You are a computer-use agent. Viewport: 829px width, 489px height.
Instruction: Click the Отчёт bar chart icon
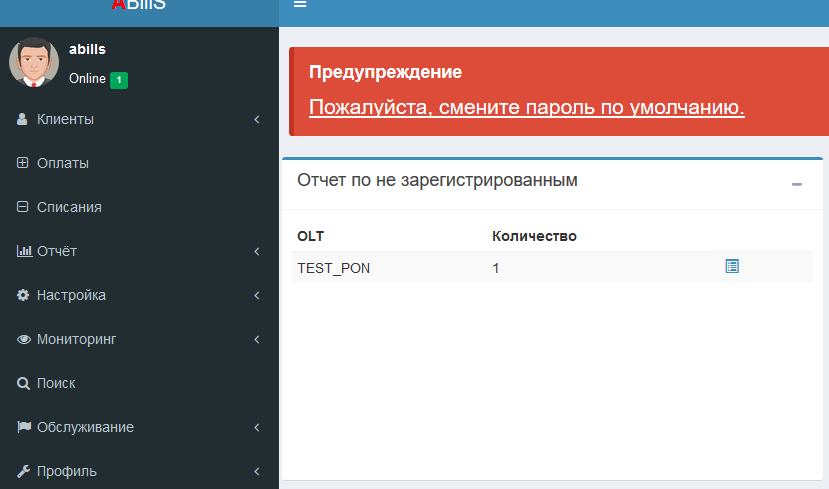24,251
